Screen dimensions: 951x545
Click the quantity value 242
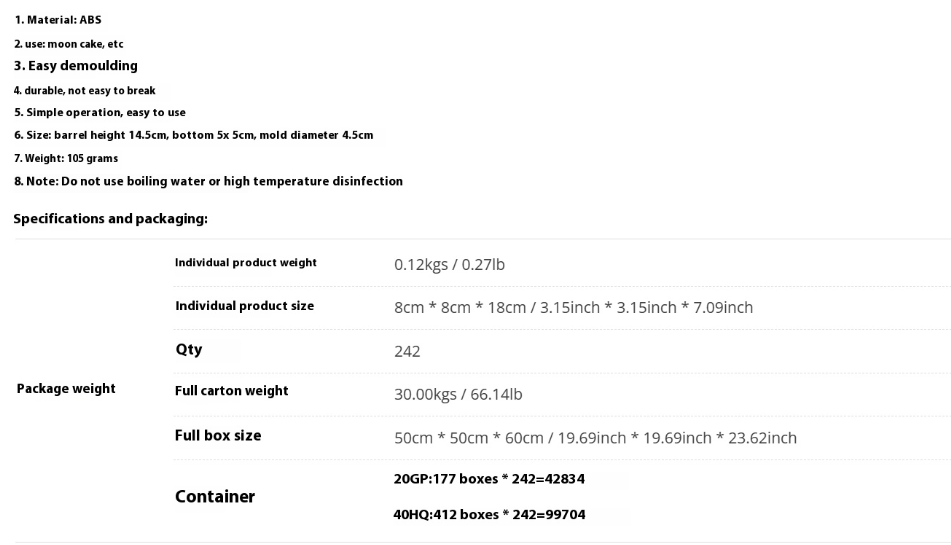[x=407, y=352]
